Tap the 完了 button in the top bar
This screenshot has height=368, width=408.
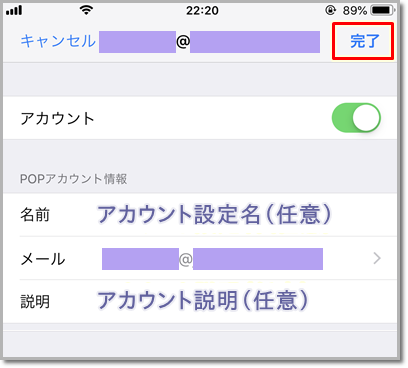[x=364, y=42]
